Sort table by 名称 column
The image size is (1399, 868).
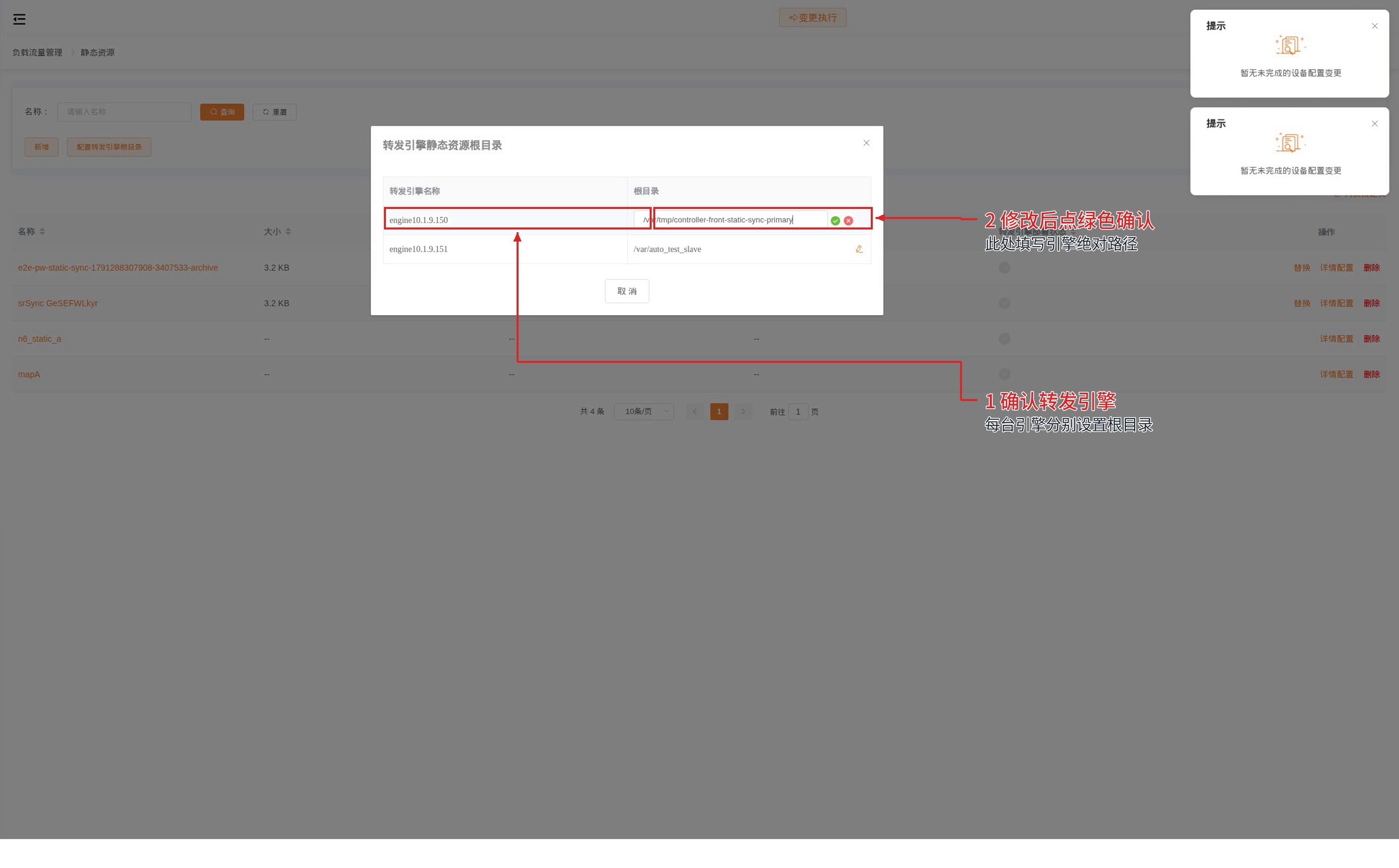(42, 231)
